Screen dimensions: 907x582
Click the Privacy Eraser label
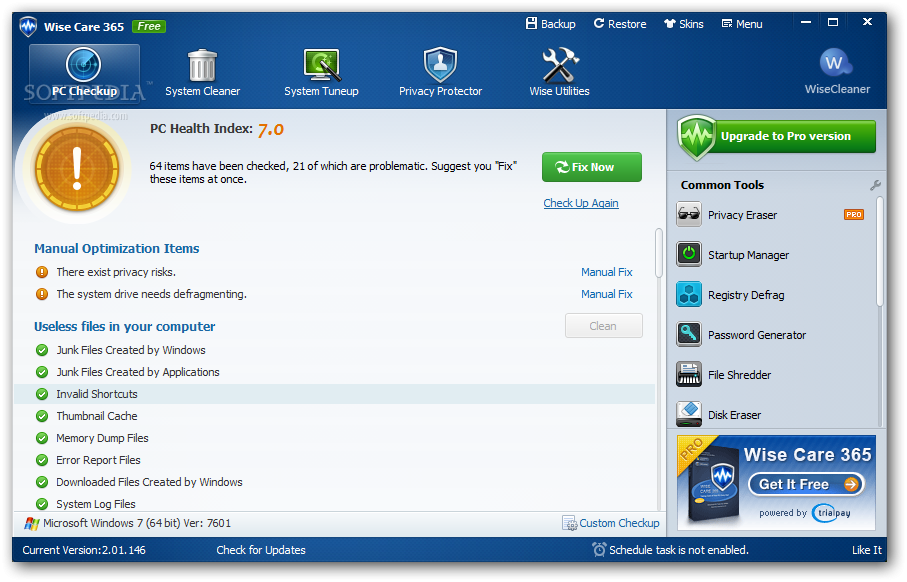(x=742, y=215)
